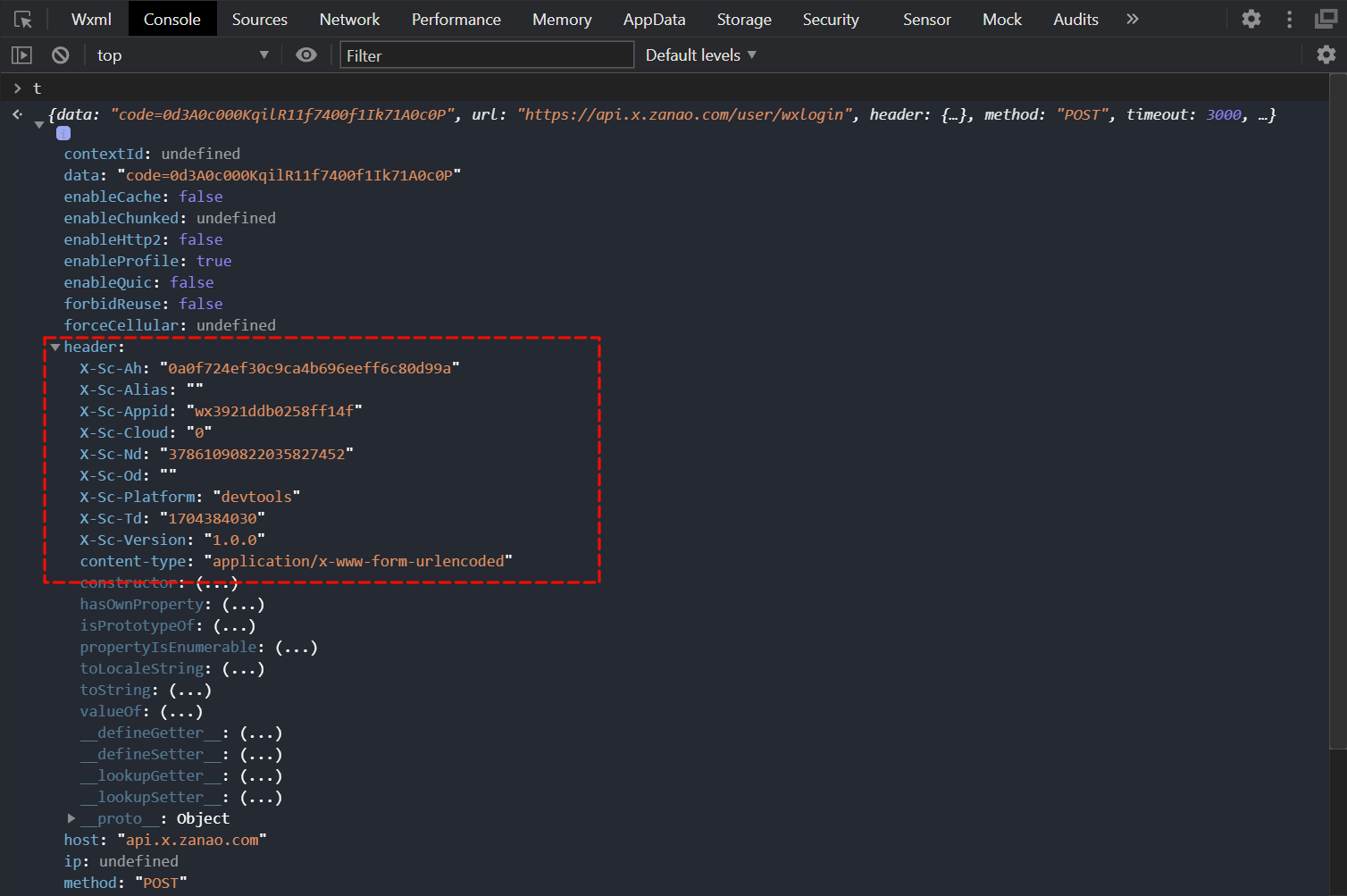Click the X-Sc-Platform devtools value
The image size is (1347, 896).
point(256,497)
